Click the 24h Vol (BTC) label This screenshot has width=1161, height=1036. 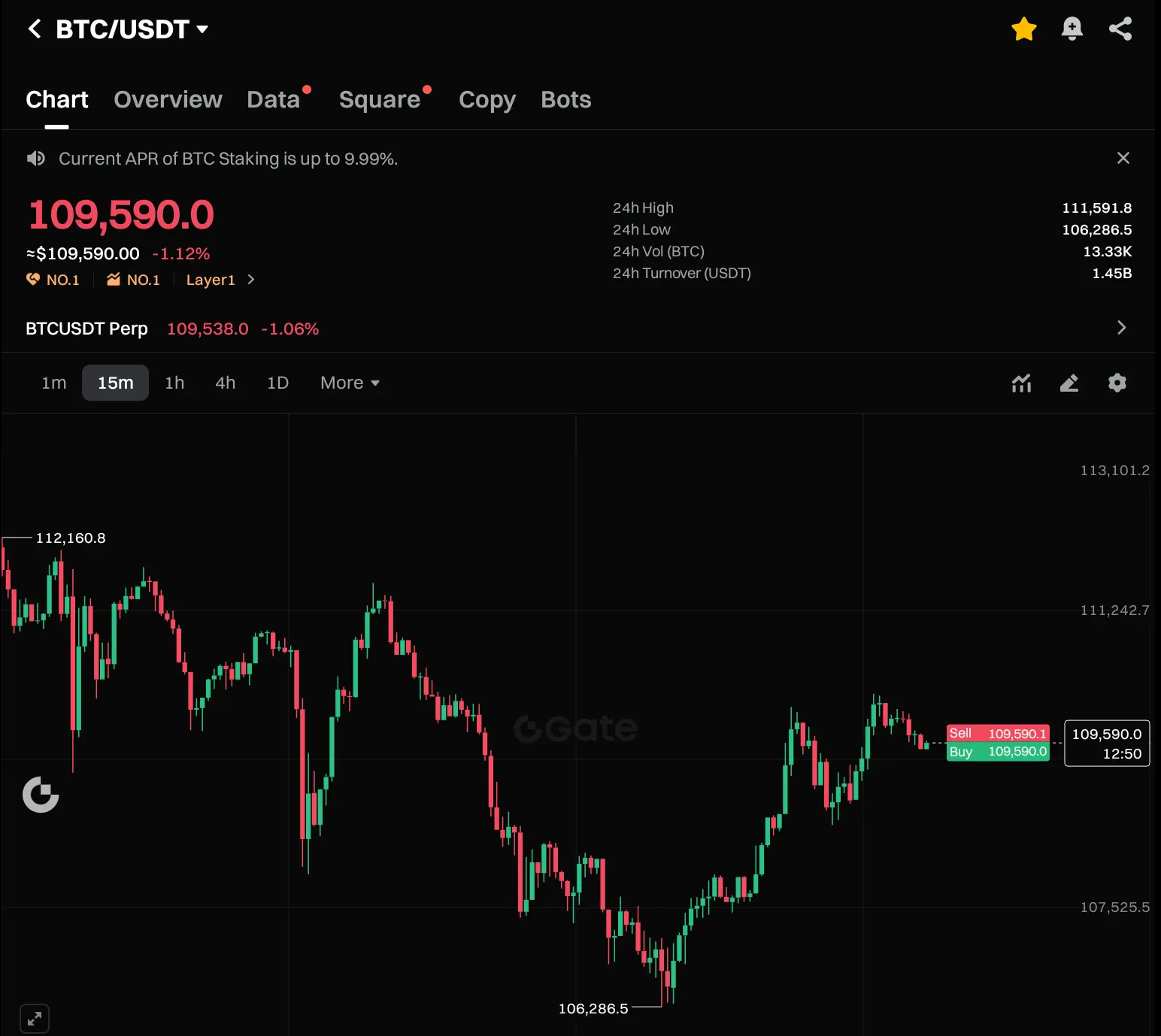pyautogui.click(x=659, y=251)
